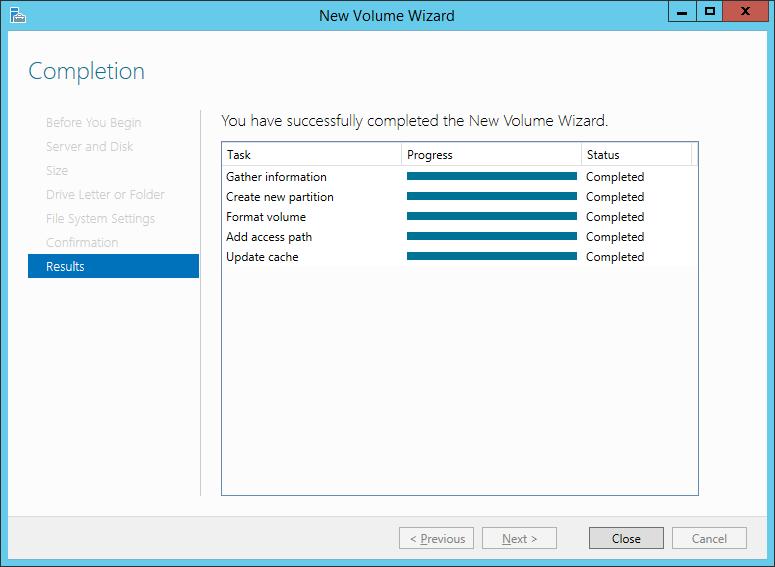Click the wizard icon in title bar

click(x=17, y=15)
